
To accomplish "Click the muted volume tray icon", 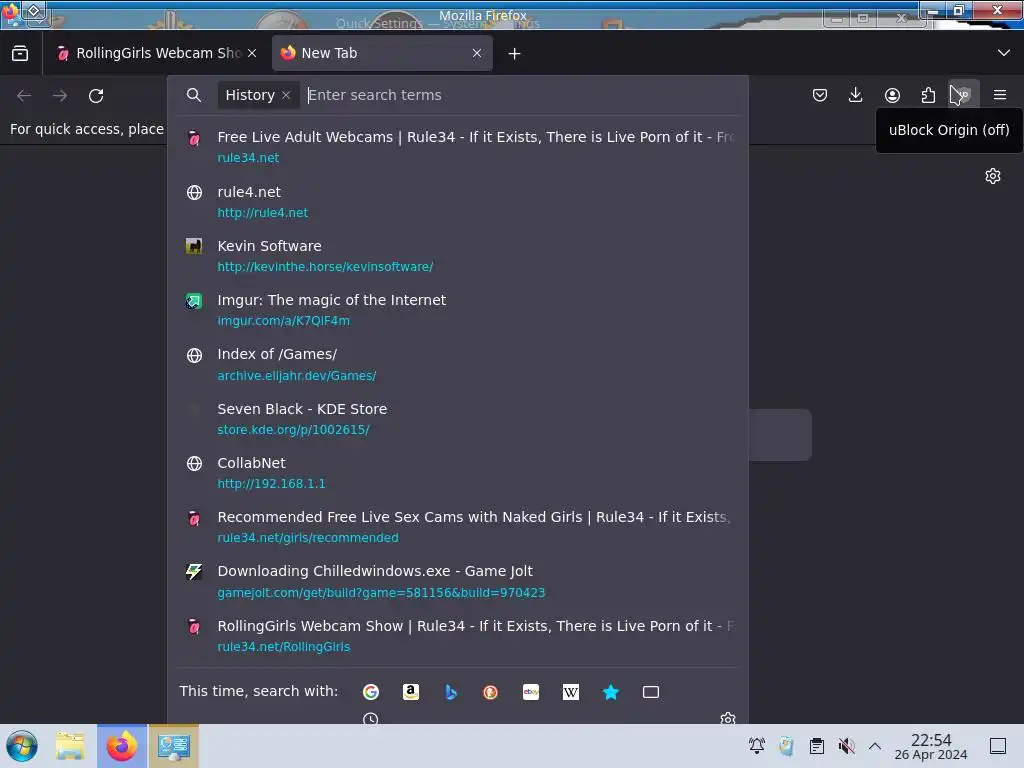I will point(846,746).
